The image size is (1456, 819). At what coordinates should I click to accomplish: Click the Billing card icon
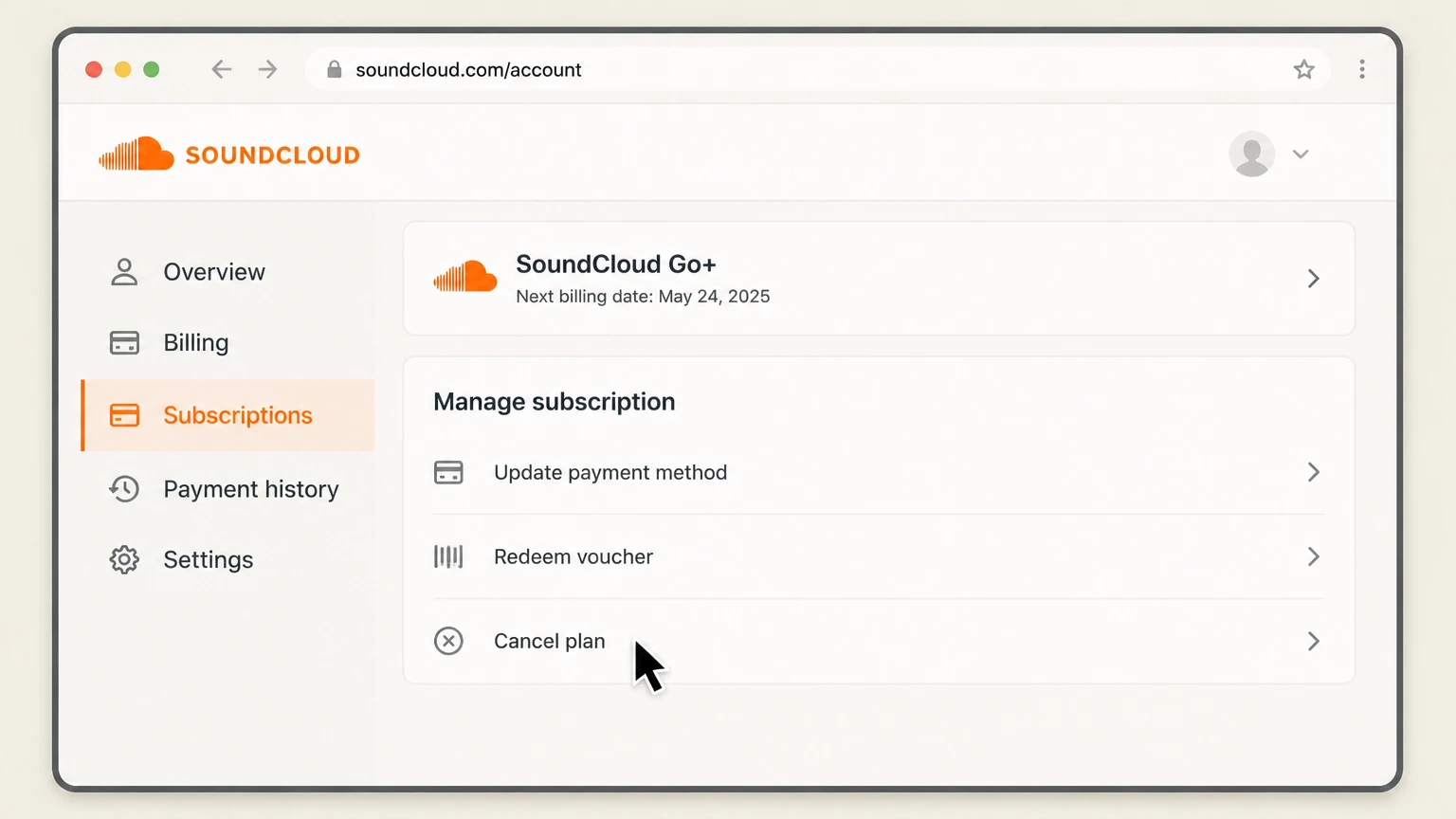point(124,342)
